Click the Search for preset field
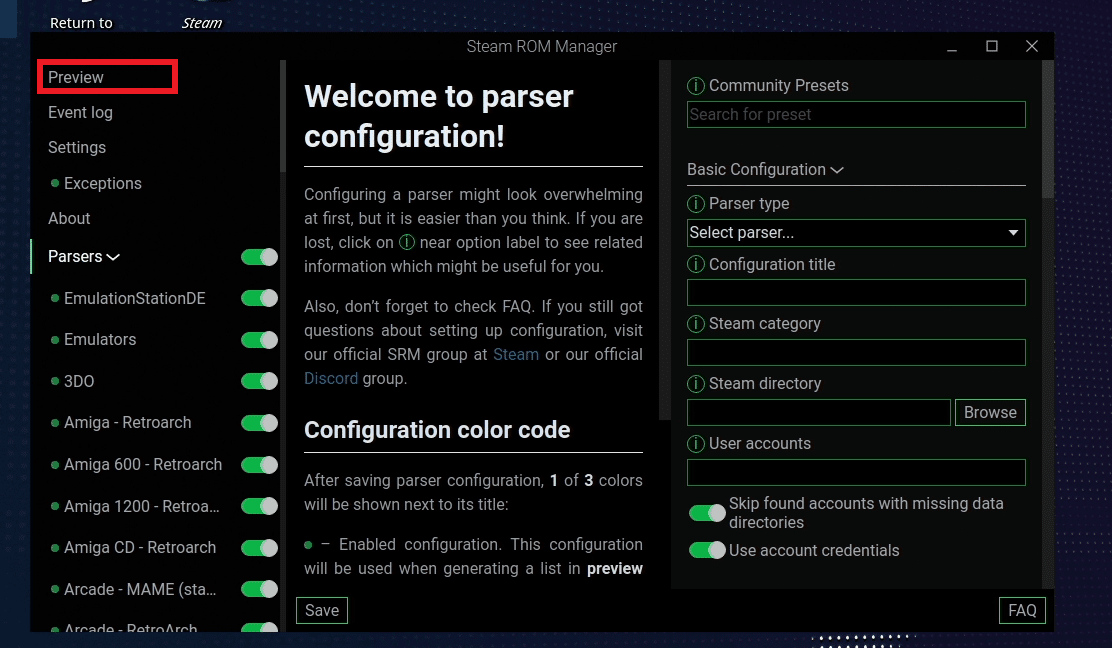Image resolution: width=1112 pixels, height=648 pixels. coord(856,115)
